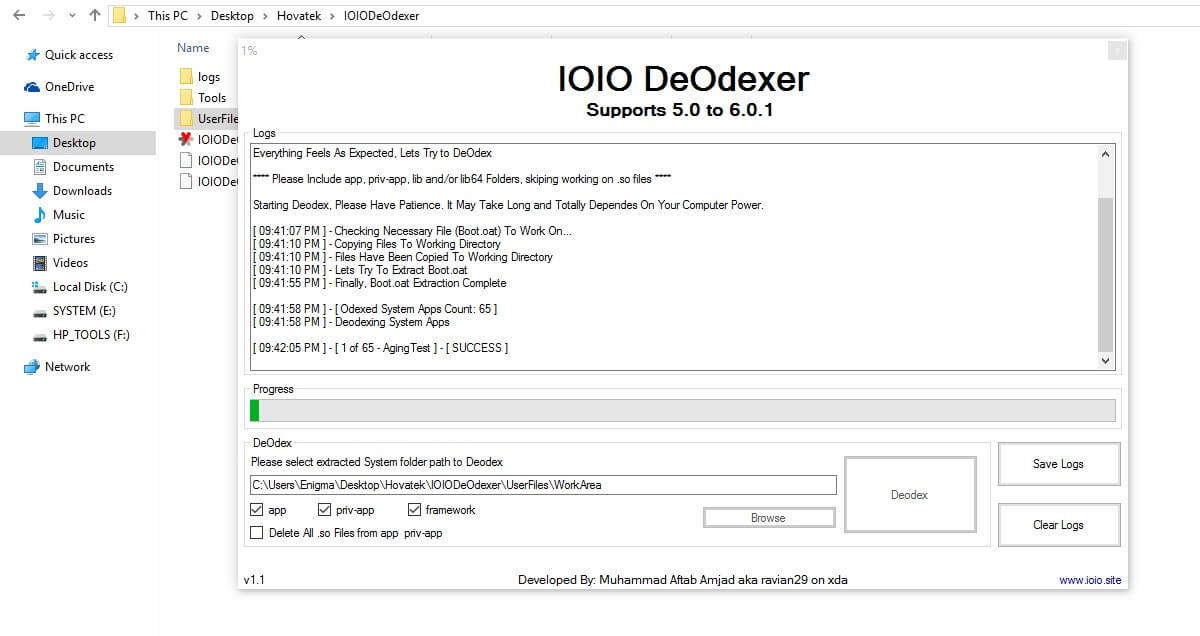This screenshot has width=1200, height=636.
Task: Enable Delete All .so Files checkbox
Action: click(x=257, y=533)
